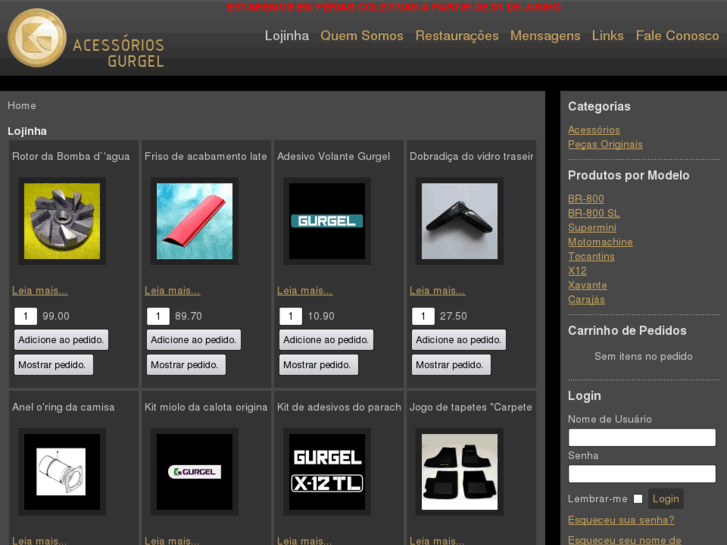This screenshot has height=545, width=727.
Task: Go to Quem Somos page
Action: pos(362,36)
